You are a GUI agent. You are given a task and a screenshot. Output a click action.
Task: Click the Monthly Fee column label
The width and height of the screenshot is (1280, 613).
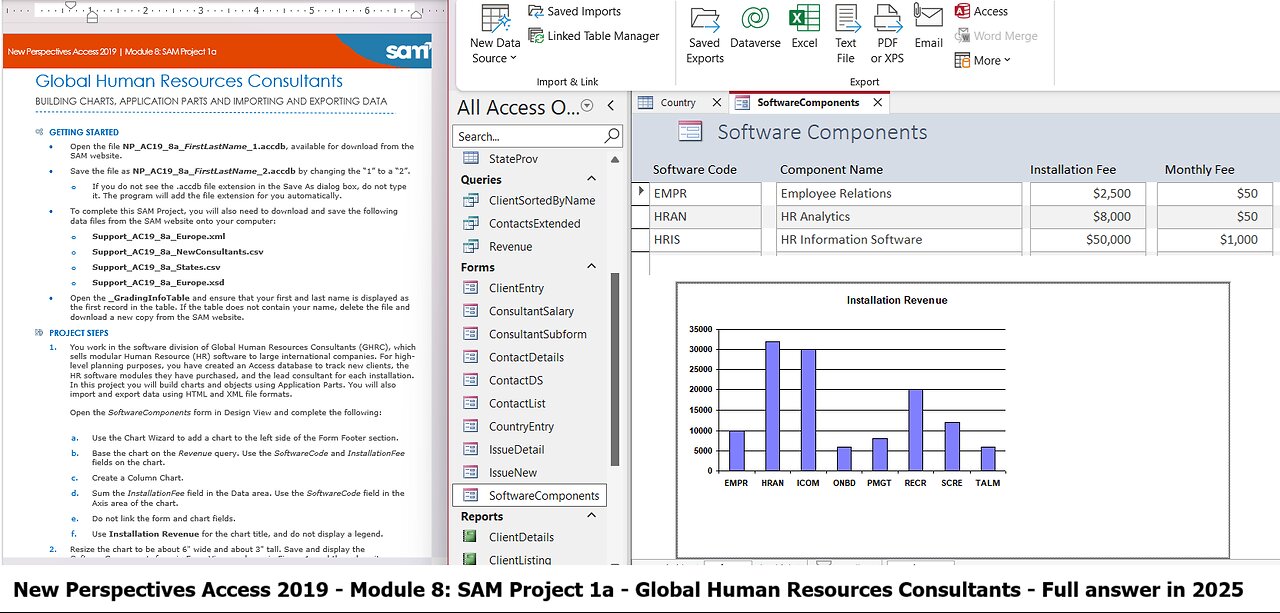pyautogui.click(x=1199, y=170)
